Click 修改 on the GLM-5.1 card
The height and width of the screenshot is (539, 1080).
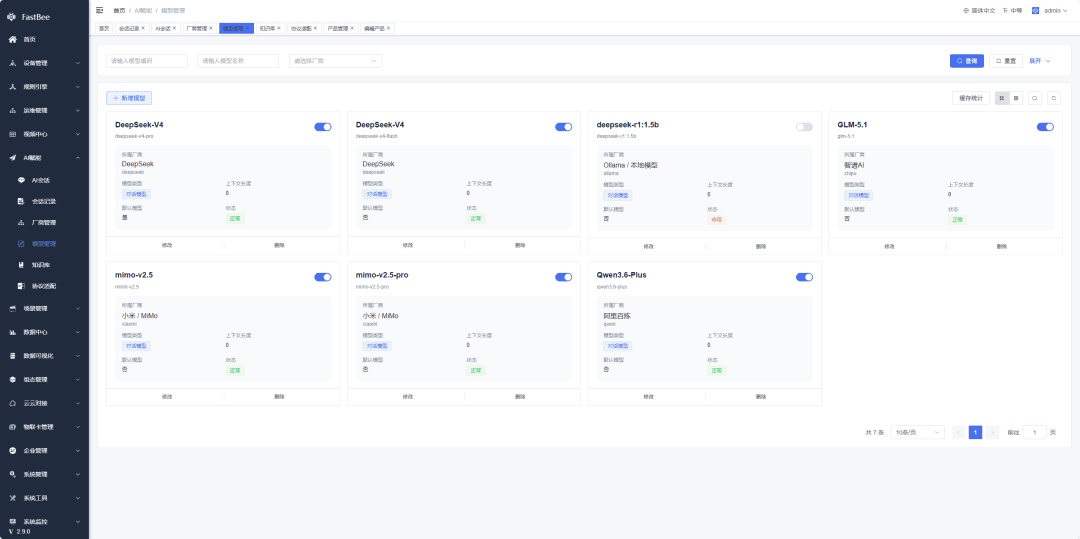(889, 246)
